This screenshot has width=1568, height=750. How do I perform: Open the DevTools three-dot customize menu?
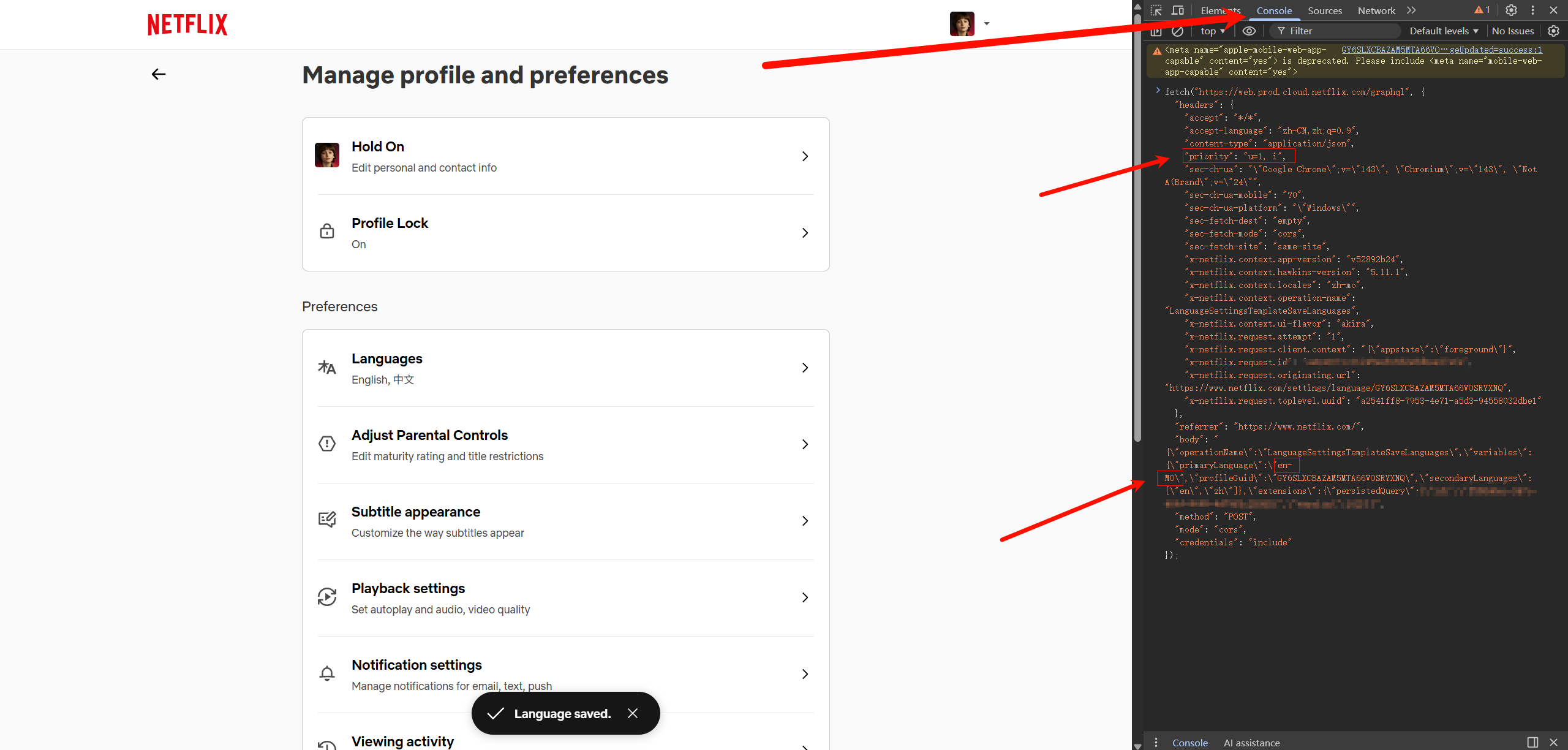tap(1532, 10)
